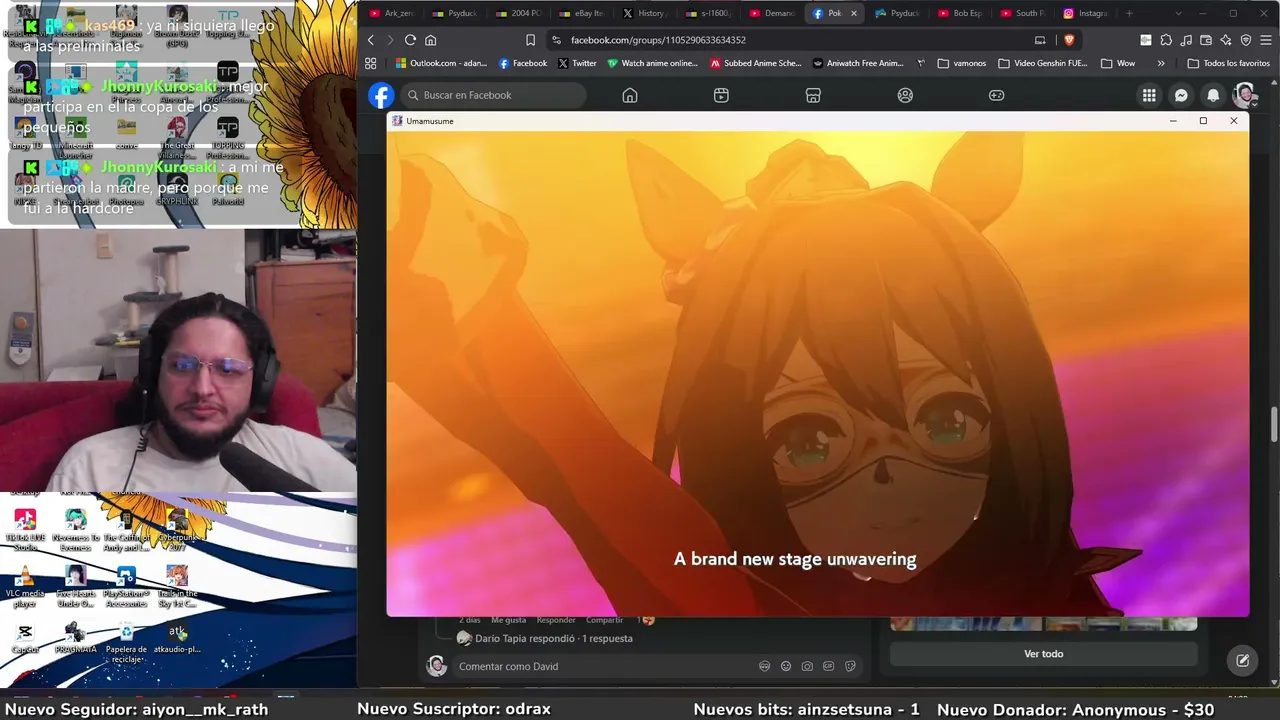Go to Facebook logo home

click(x=381, y=95)
